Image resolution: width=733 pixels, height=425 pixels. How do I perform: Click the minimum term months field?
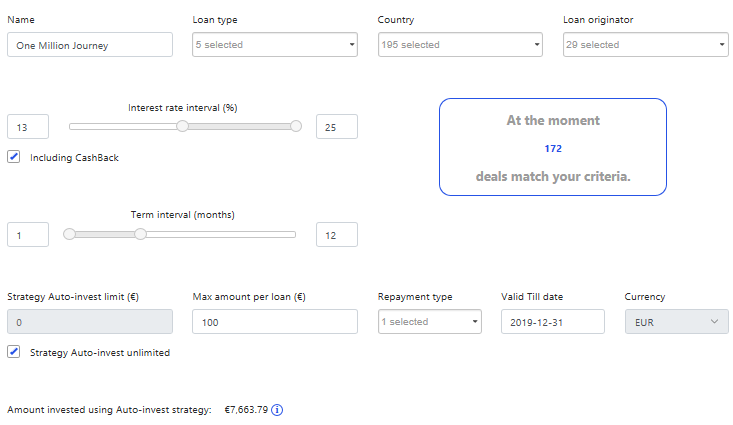point(28,234)
